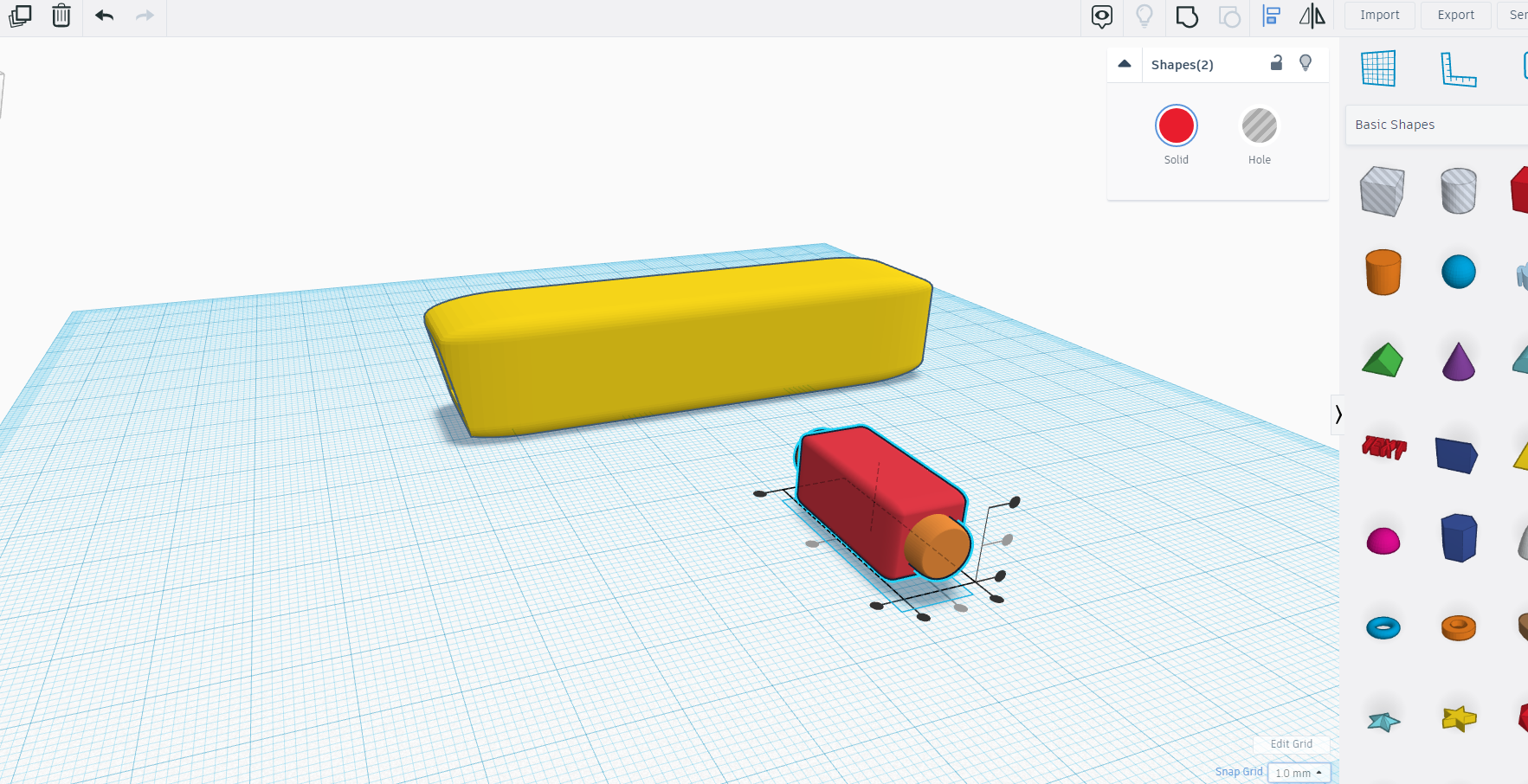The image size is (1528, 784).
Task: Pick the striped hole Box shape
Action: (x=1383, y=191)
